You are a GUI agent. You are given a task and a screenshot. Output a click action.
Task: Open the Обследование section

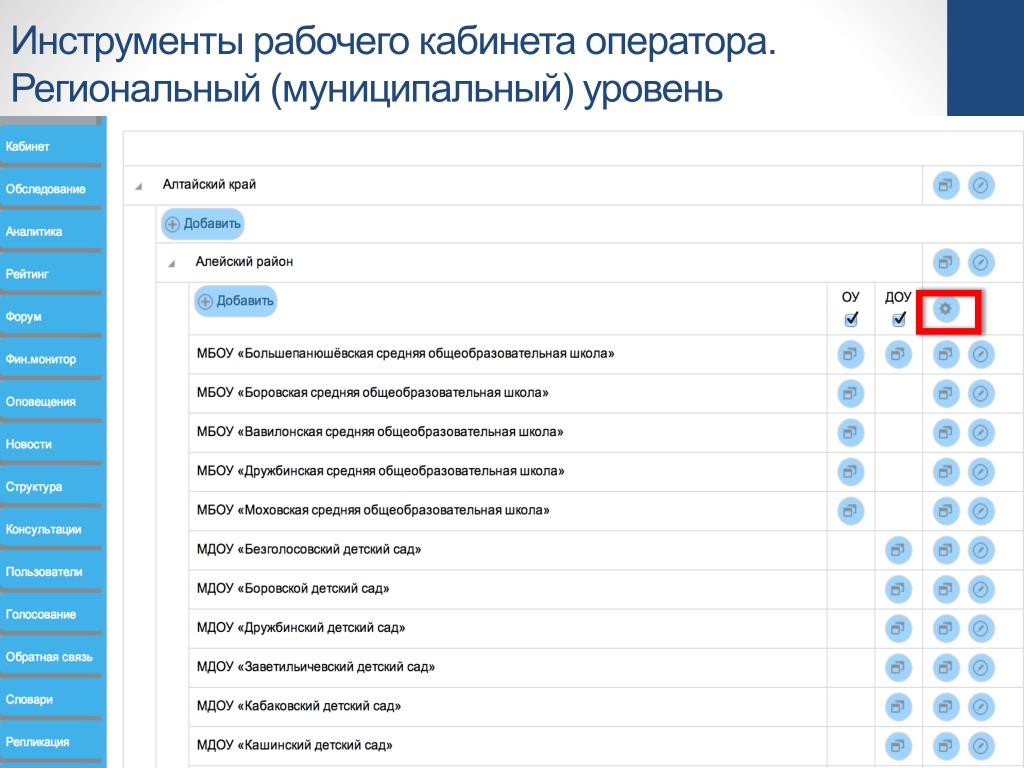[51, 189]
